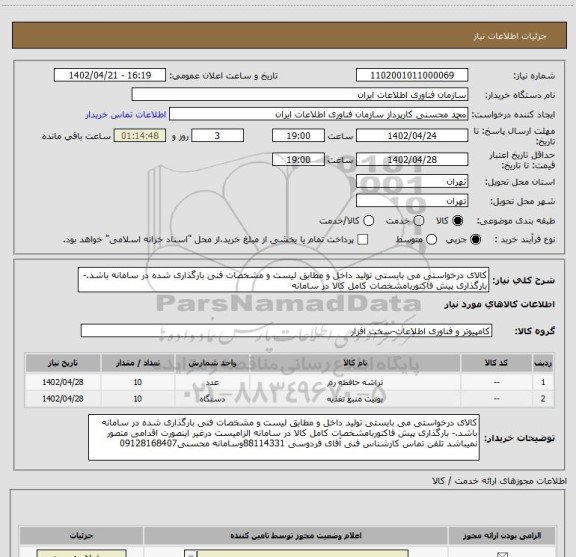576x557 pixels.
Task: Click the response deadline date 1402/04/24
Action: click(412, 136)
